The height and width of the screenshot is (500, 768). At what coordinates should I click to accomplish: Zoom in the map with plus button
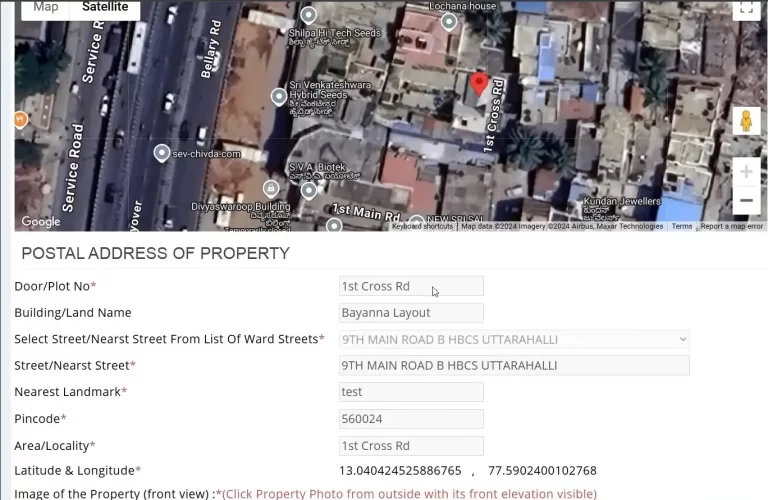tap(746, 172)
